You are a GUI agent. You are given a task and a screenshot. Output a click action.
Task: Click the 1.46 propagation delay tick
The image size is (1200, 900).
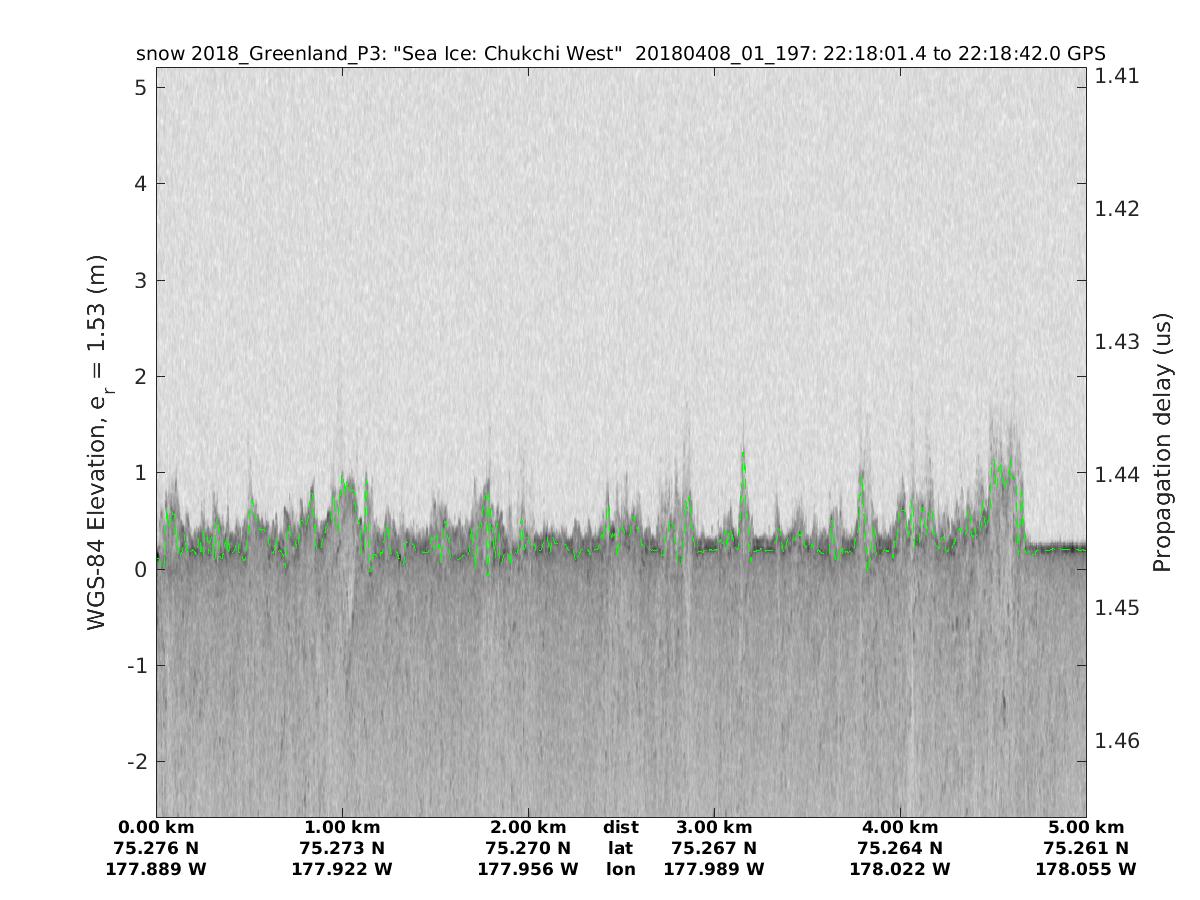point(1116,741)
